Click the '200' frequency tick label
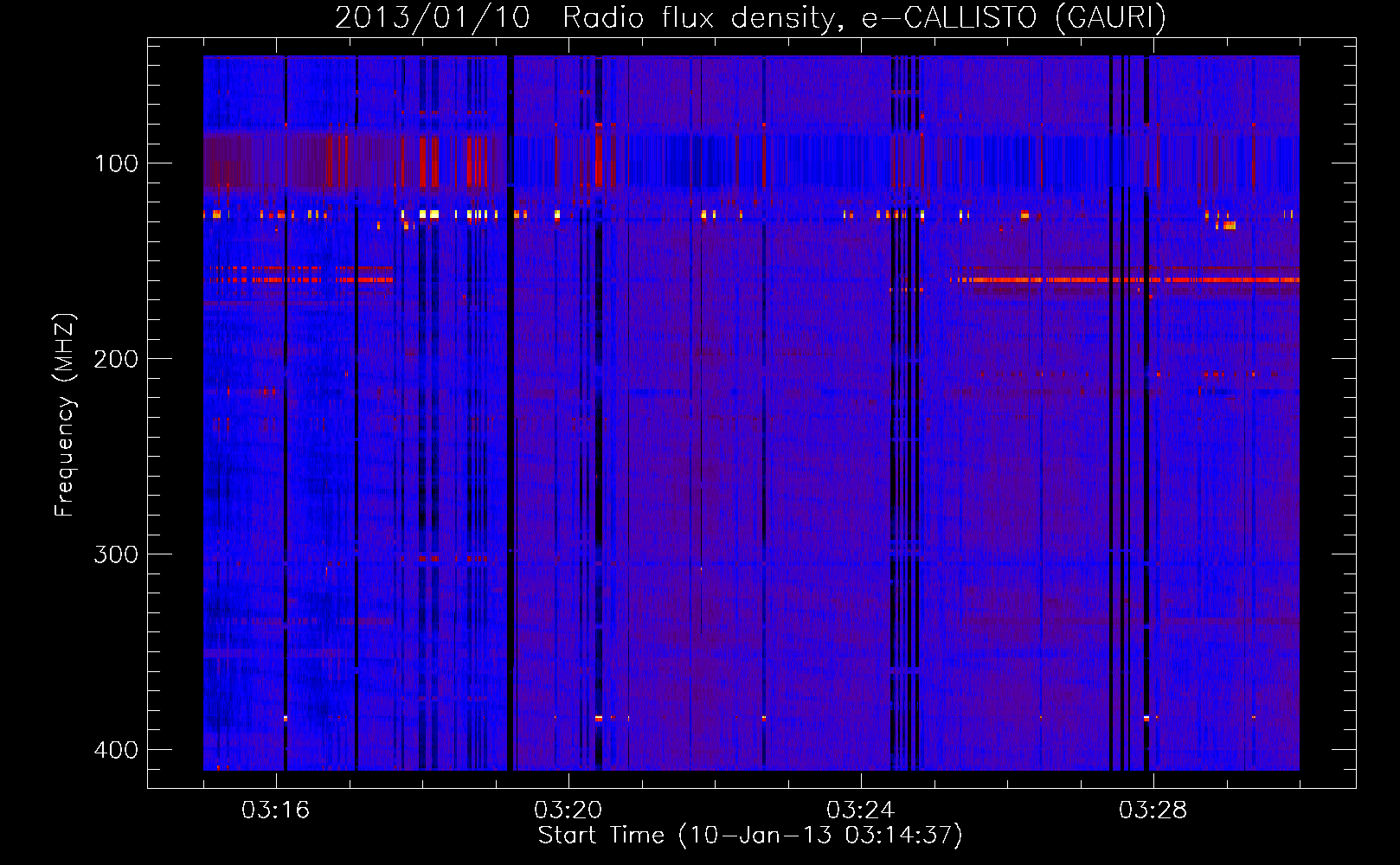Image resolution: width=1400 pixels, height=865 pixels. [116, 359]
